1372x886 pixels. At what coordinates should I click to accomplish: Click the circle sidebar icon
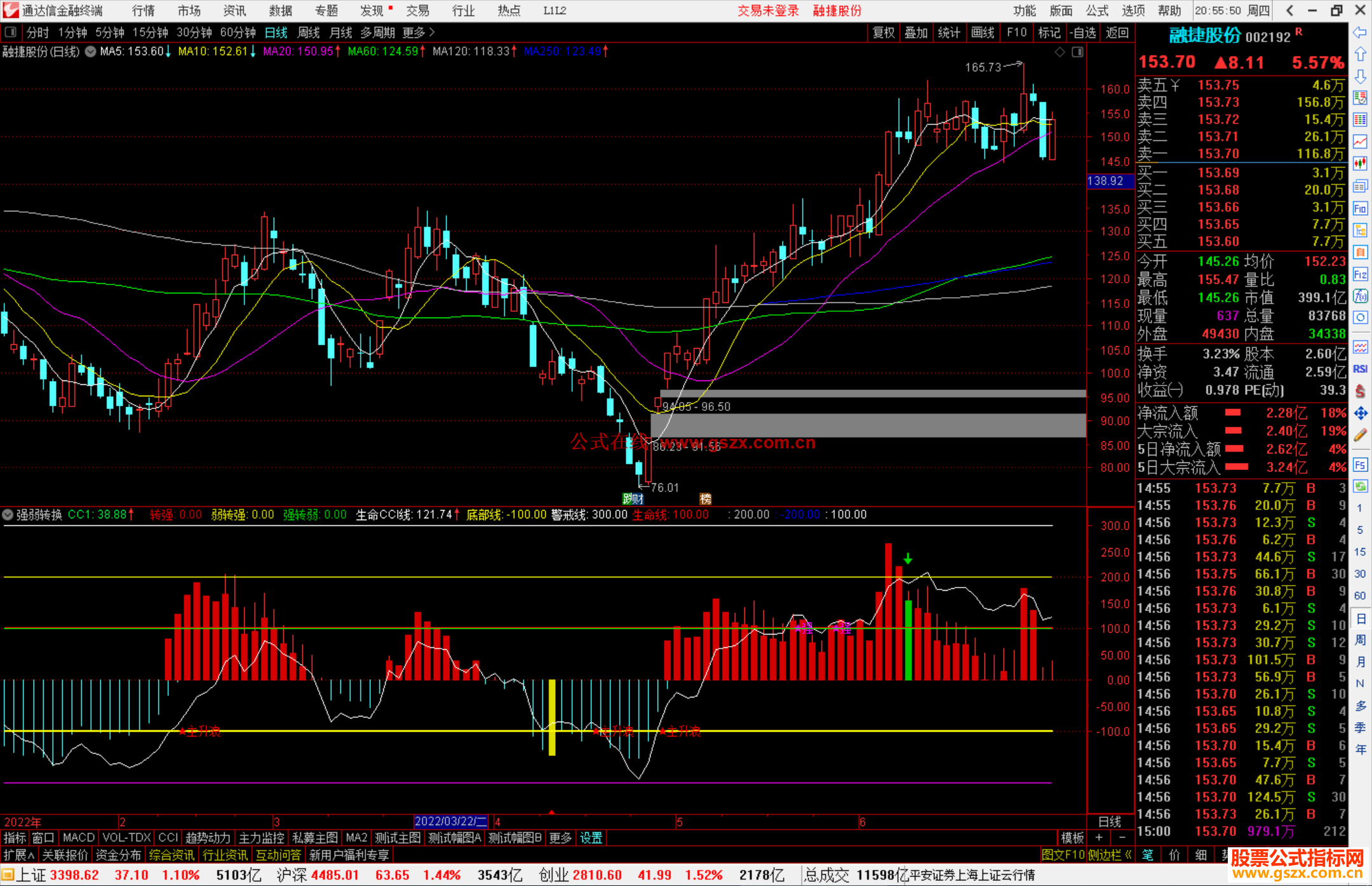click(1360, 318)
